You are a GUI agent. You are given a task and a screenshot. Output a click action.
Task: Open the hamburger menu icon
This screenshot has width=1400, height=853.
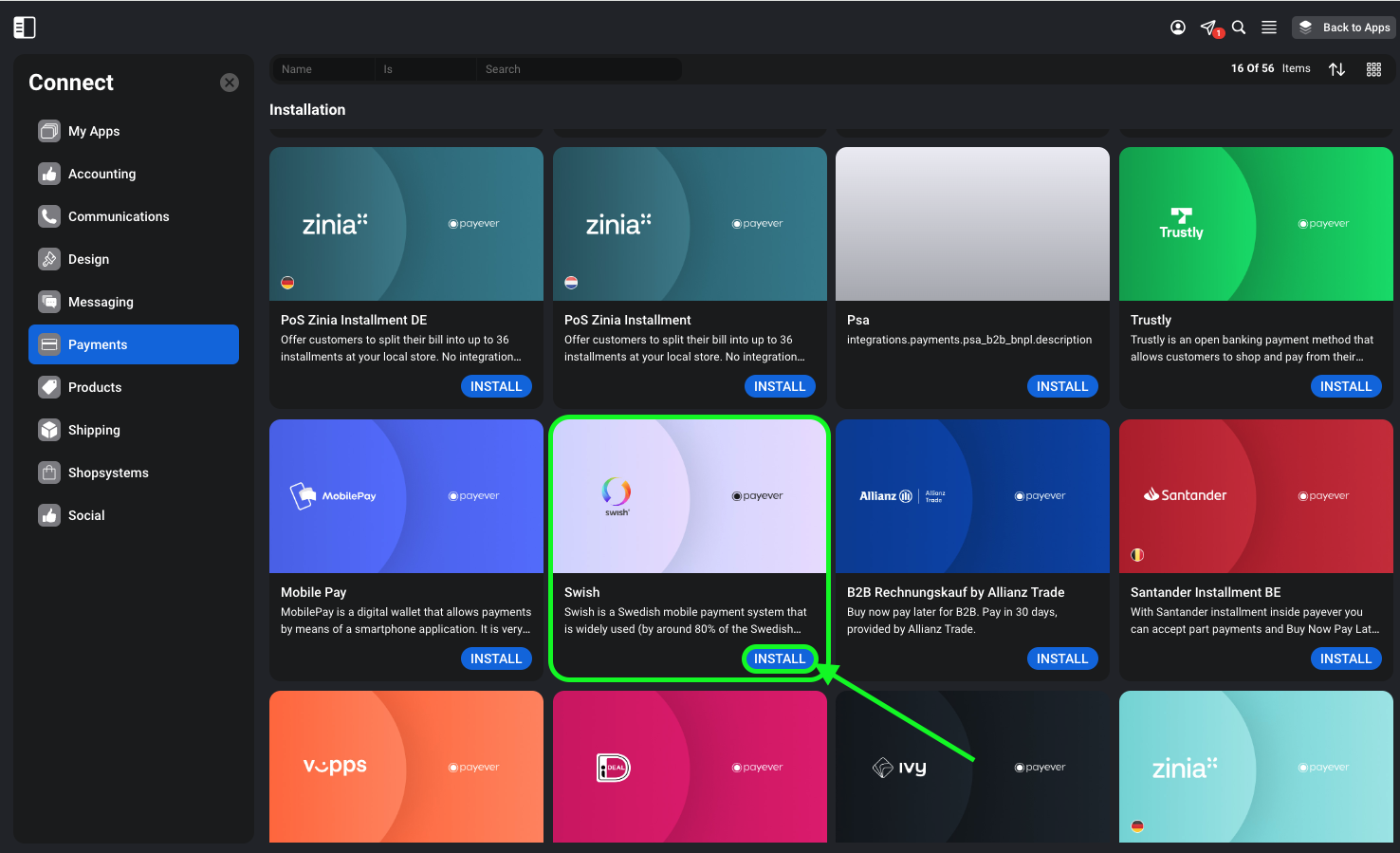pos(1269,28)
